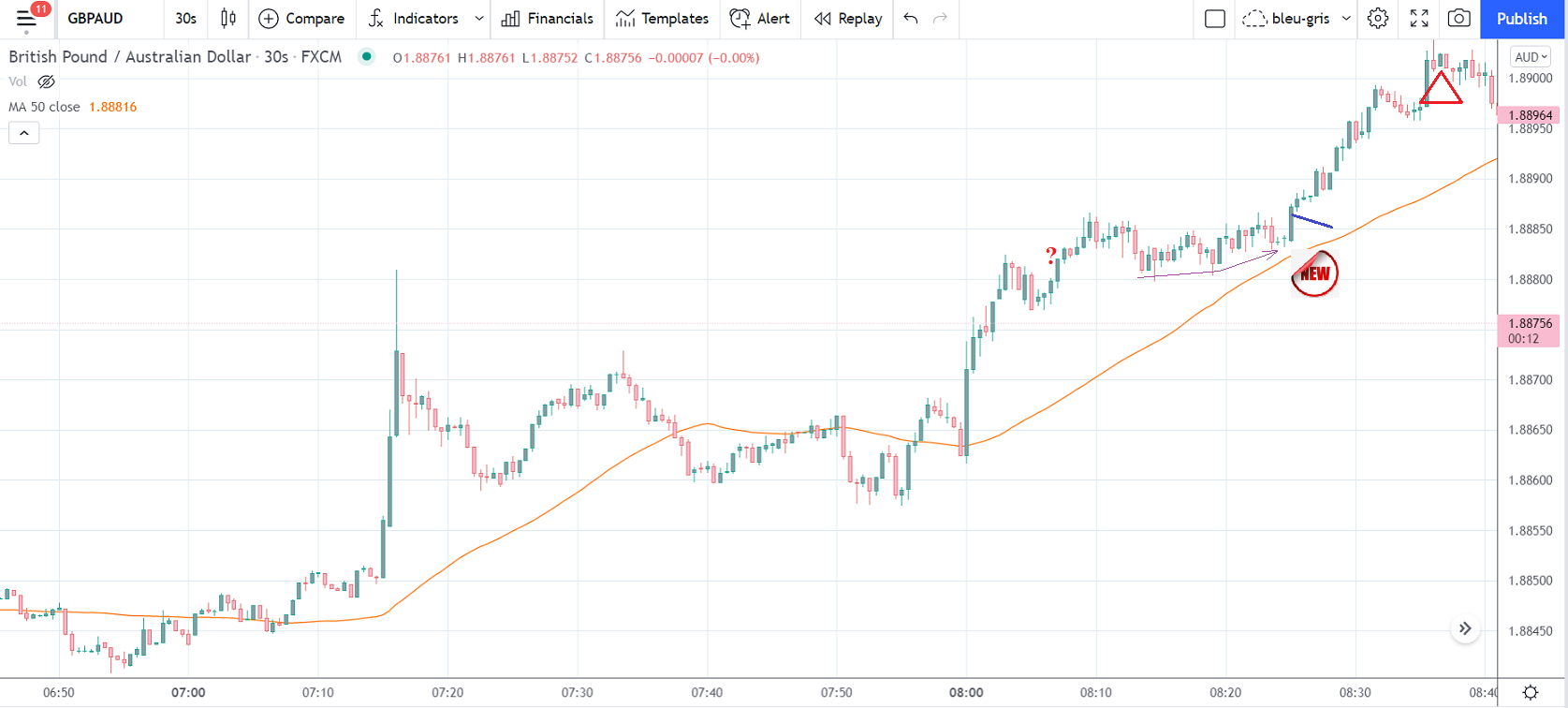Viewport: 1568px width, 708px height.
Task: Collapse the indicator legend with chevron
Action: (24, 133)
